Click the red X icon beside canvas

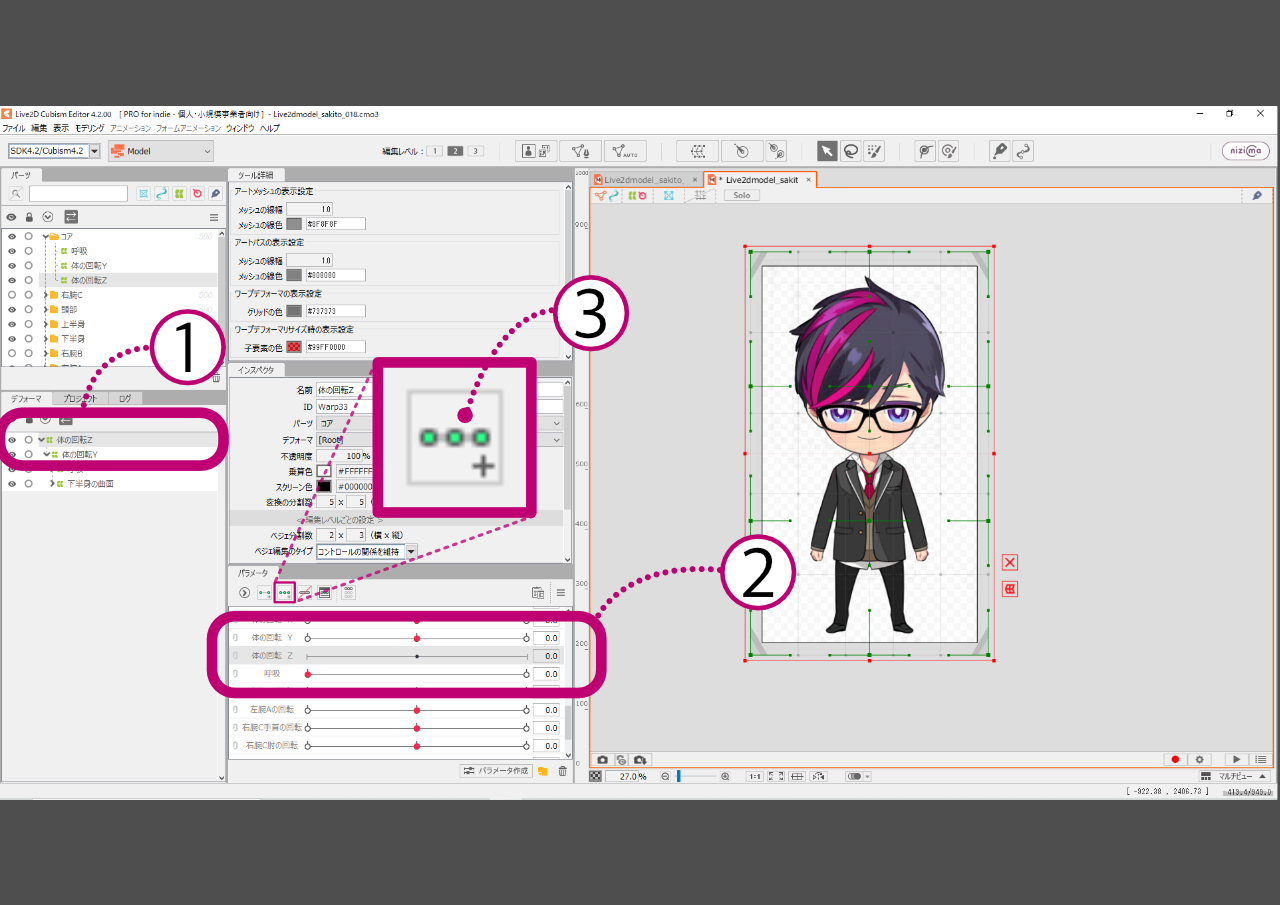coord(1010,562)
